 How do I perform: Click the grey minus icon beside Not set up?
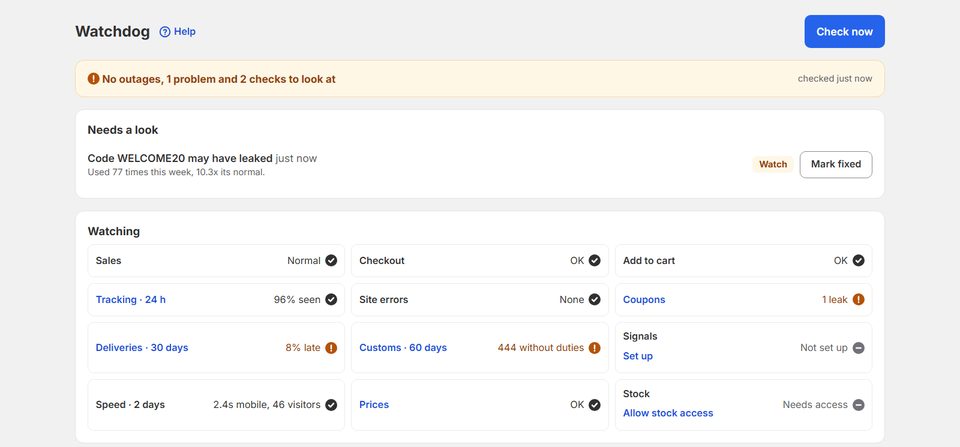point(858,348)
